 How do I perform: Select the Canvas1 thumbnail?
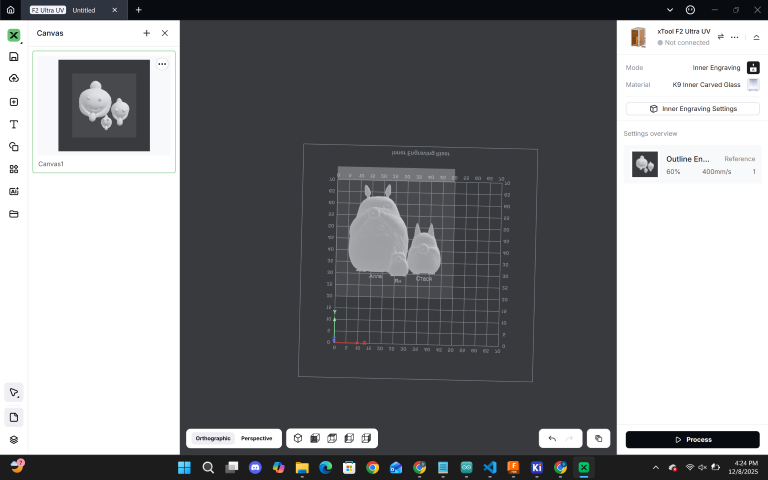(104, 105)
